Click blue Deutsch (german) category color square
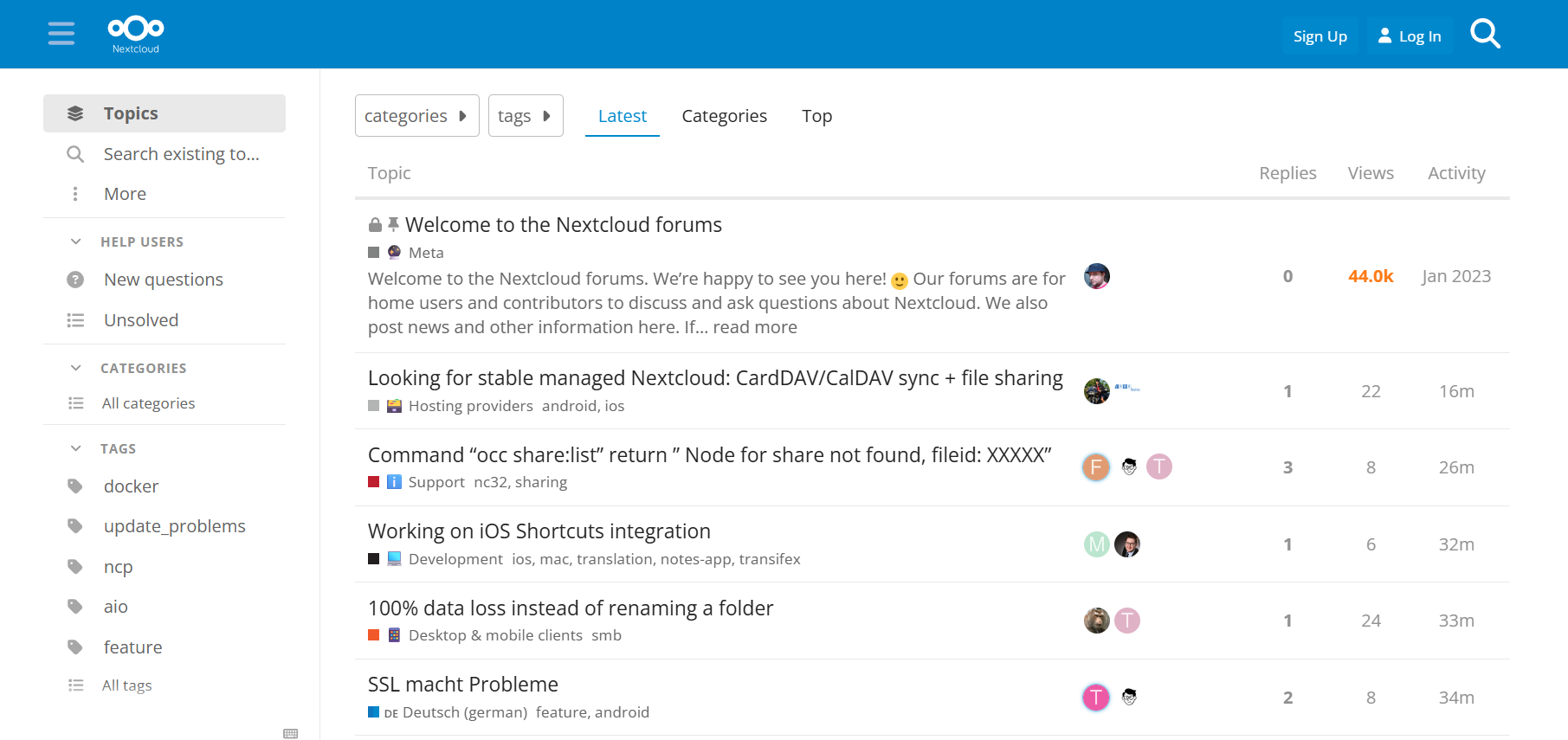This screenshot has width=1568, height=740. pyautogui.click(x=374, y=712)
